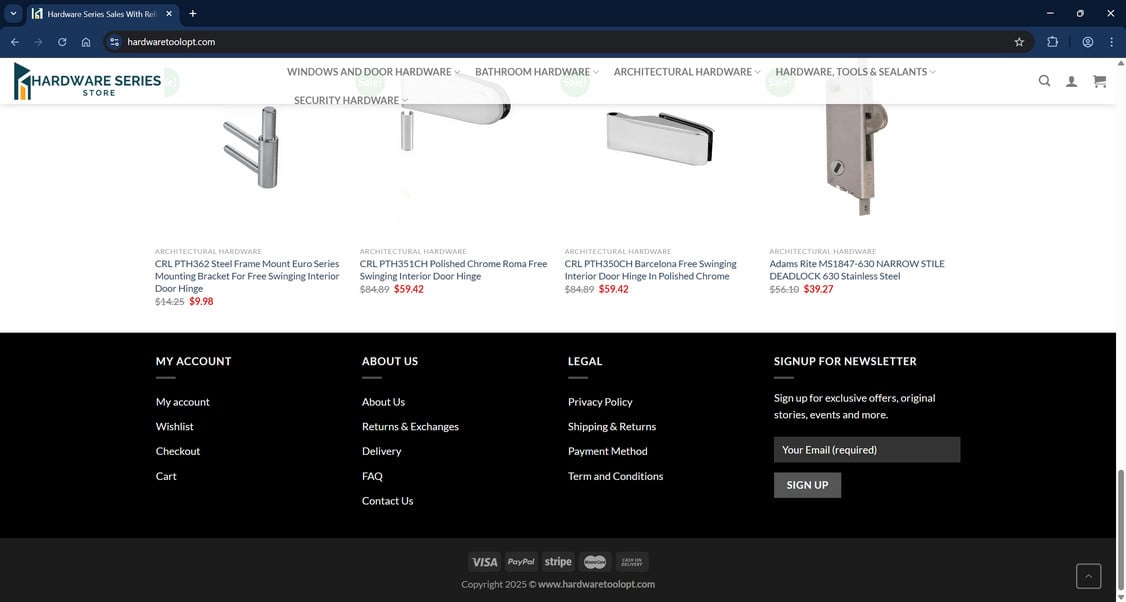
Task: Open About Us footer link
Action: pyautogui.click(x=383, y=402)
